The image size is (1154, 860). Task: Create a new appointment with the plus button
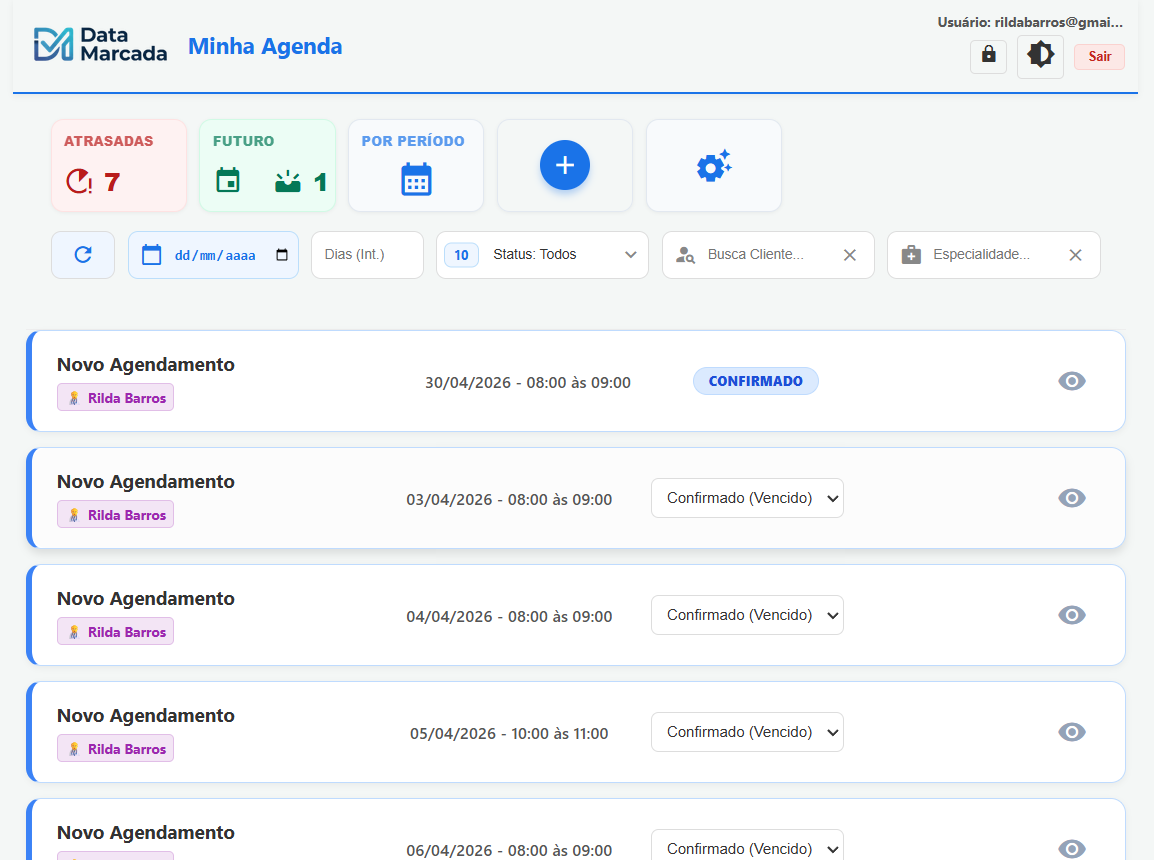(x=564, y=165)
